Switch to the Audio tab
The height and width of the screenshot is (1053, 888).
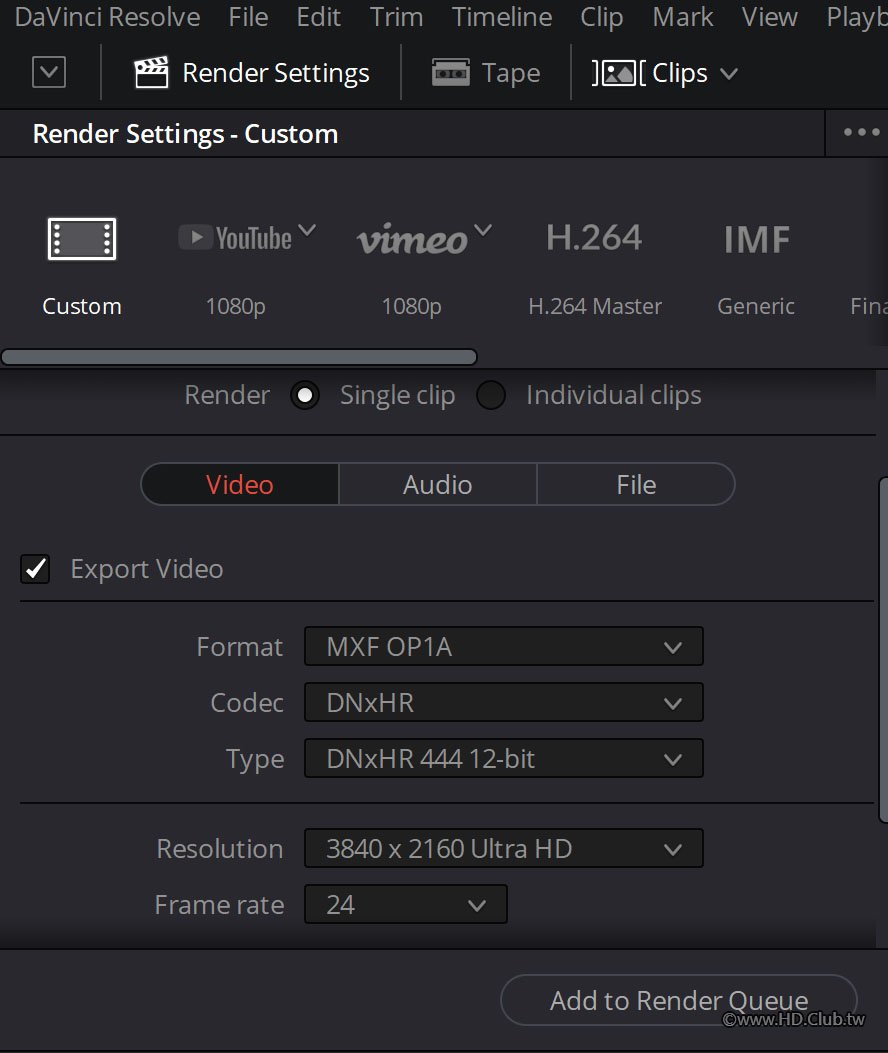[x=437, y=485]
